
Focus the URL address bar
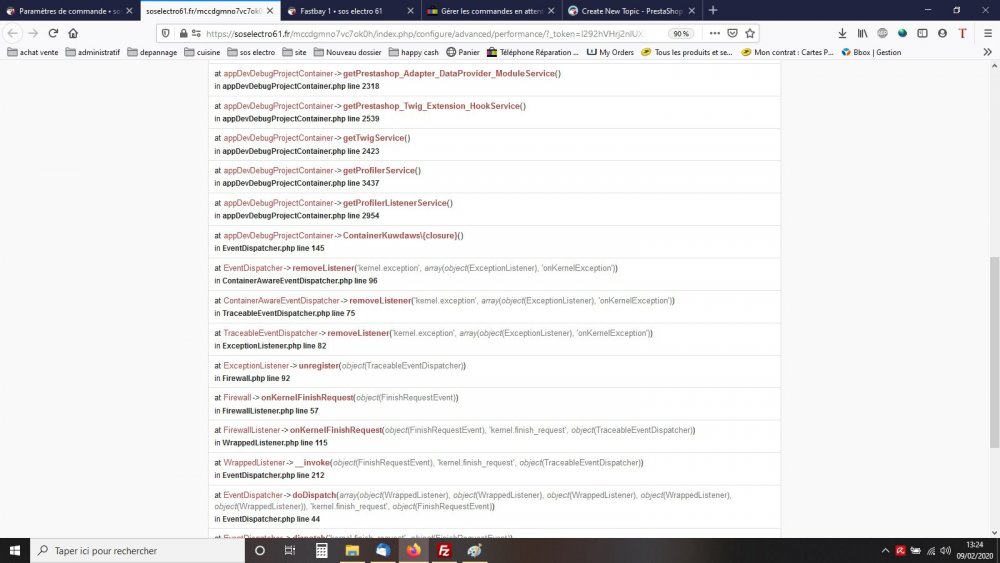tap(423, 34)
